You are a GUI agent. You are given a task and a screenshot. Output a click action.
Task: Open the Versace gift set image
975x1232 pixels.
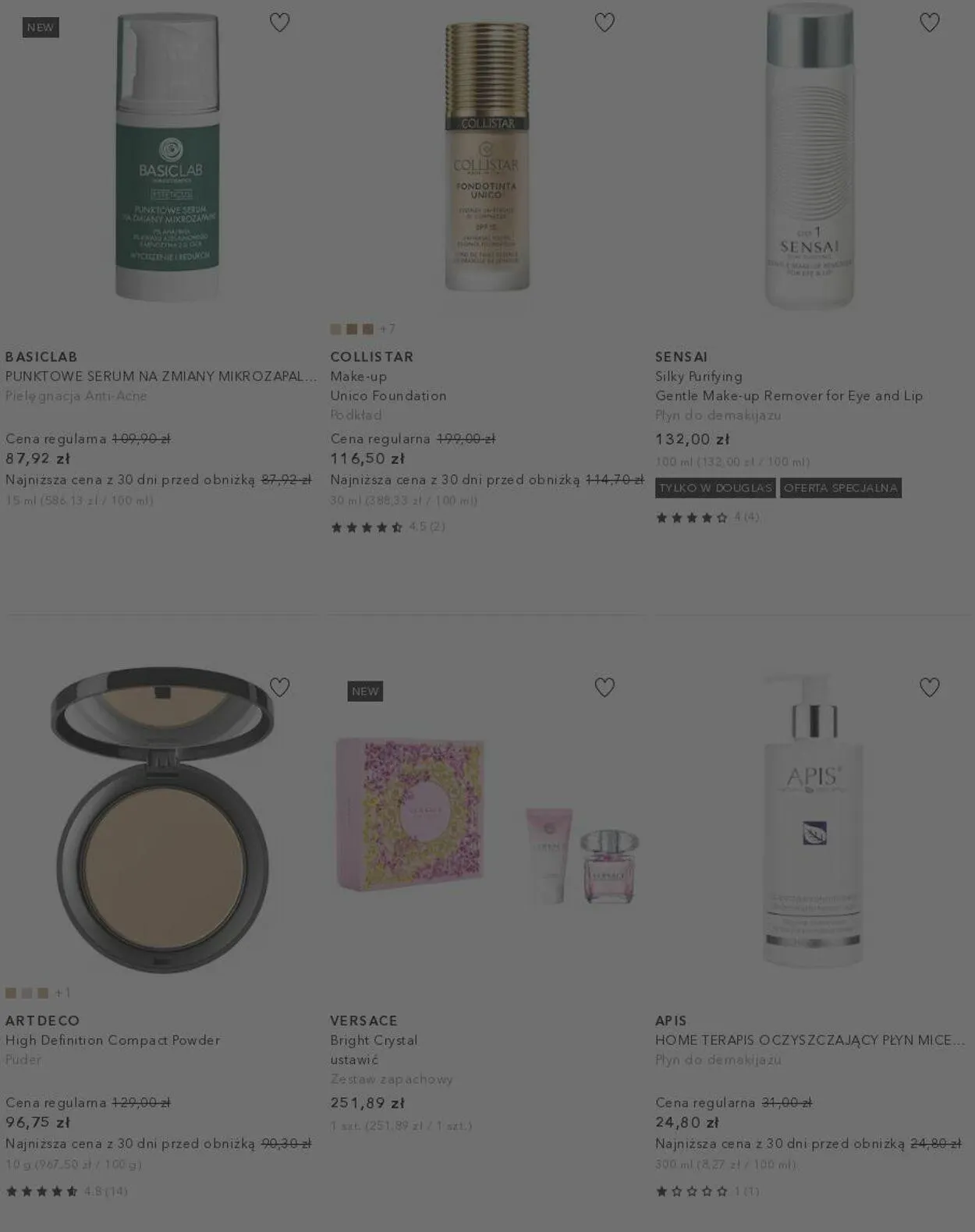[487, 823]
